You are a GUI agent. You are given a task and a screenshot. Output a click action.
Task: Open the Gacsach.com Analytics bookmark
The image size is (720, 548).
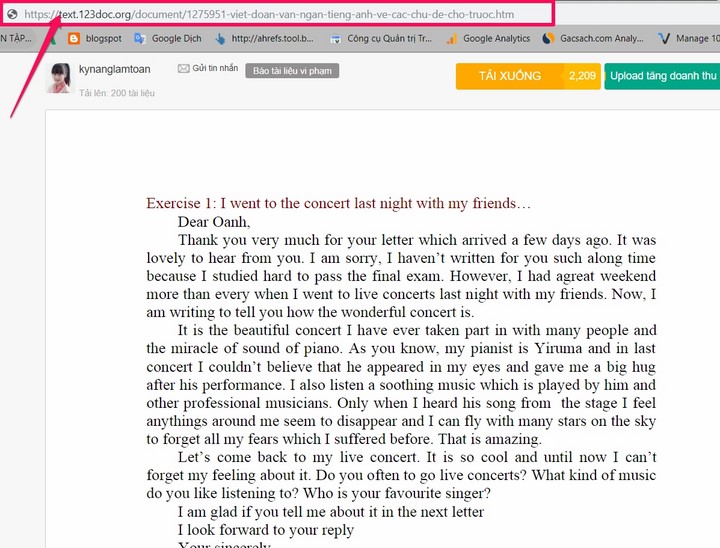coord(592,39)
